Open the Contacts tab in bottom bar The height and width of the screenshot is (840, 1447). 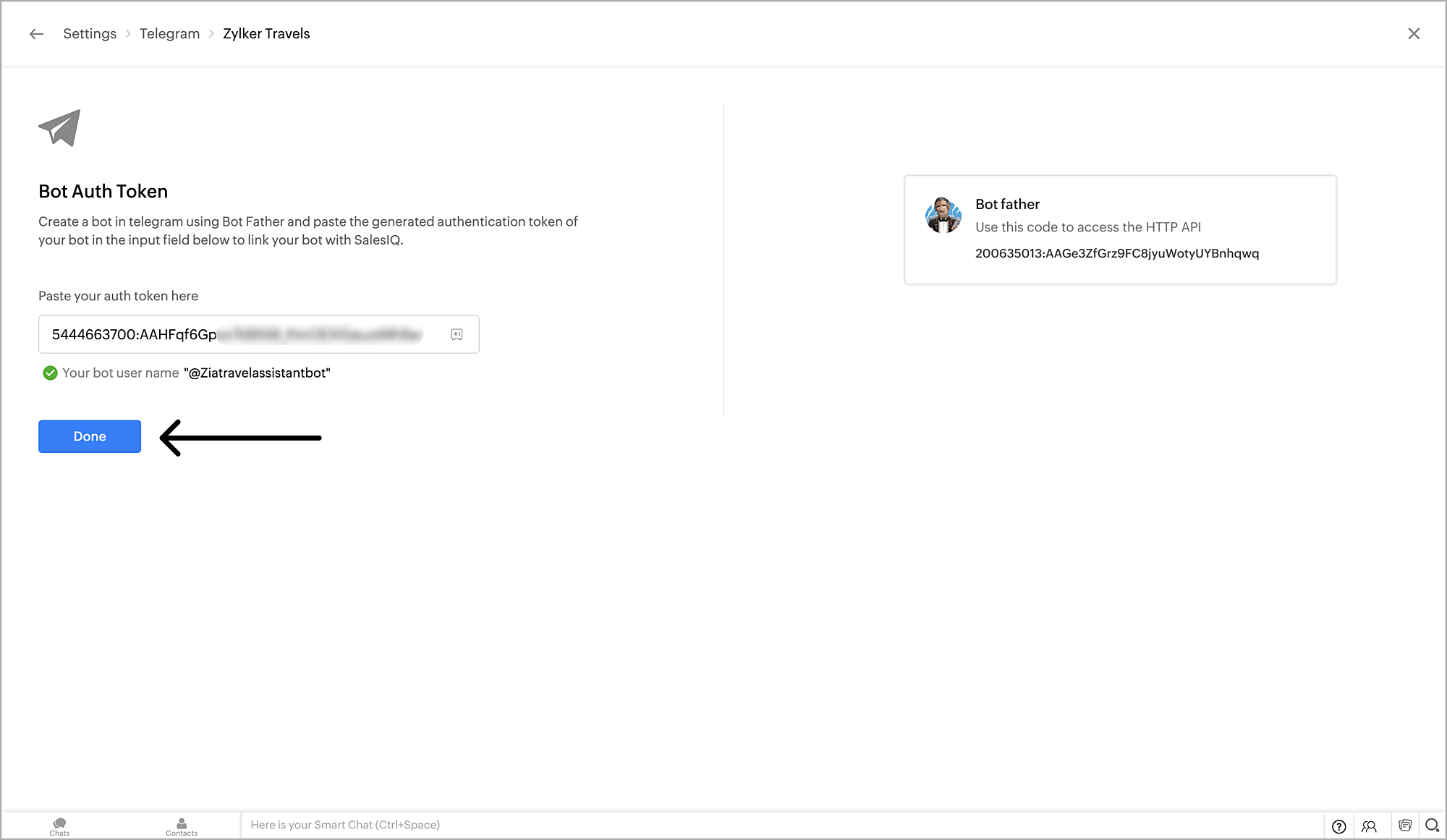(x=182, y=826)
